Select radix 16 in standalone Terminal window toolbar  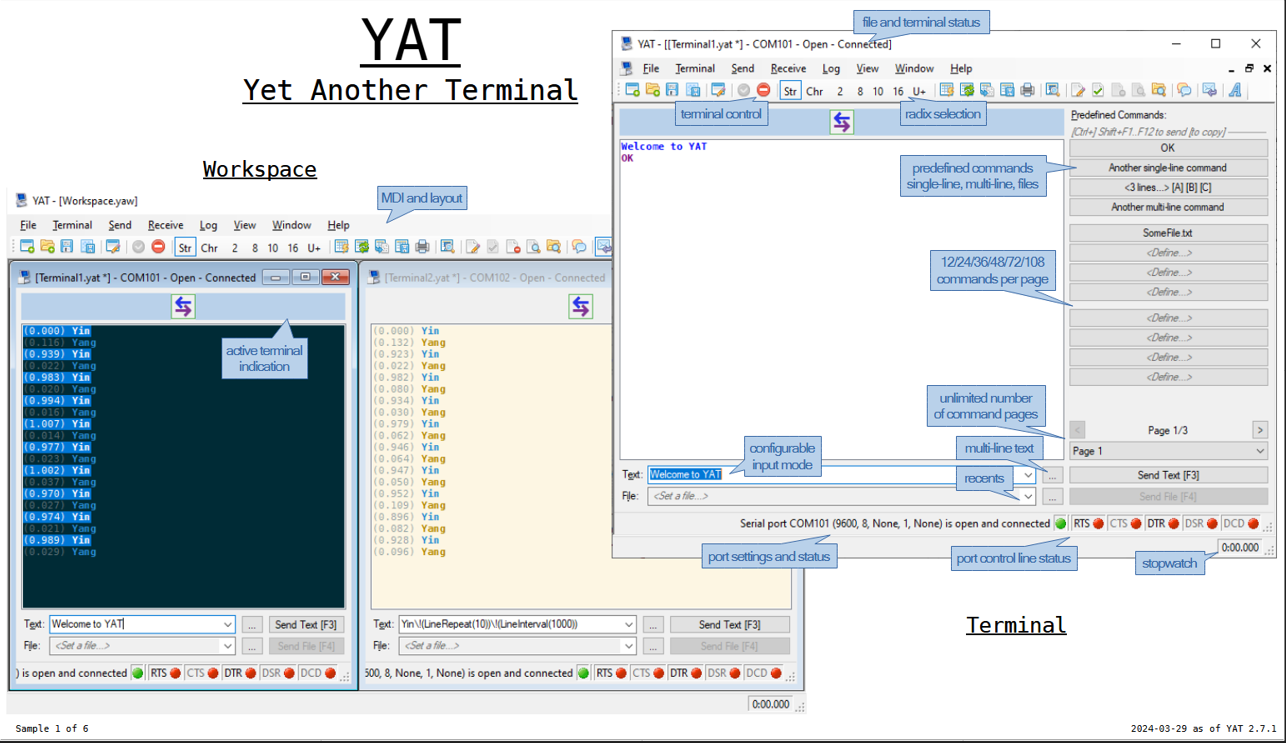click(x=898, y=91)
